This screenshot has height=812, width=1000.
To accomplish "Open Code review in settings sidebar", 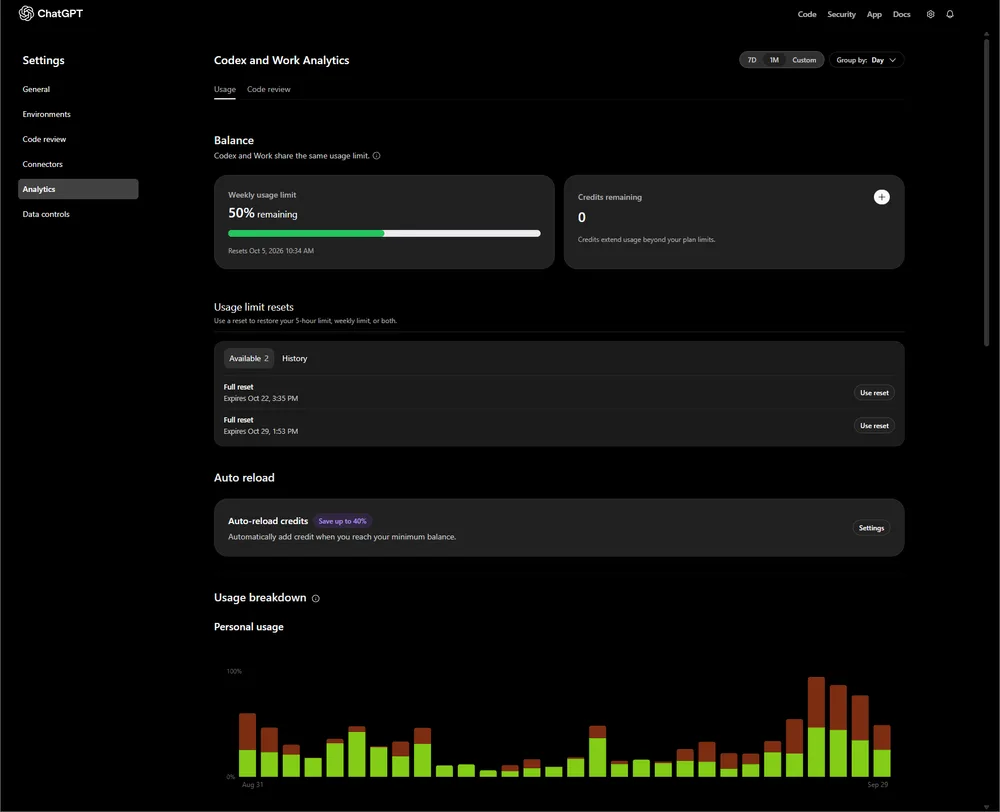I will click(x=44, y=139).
